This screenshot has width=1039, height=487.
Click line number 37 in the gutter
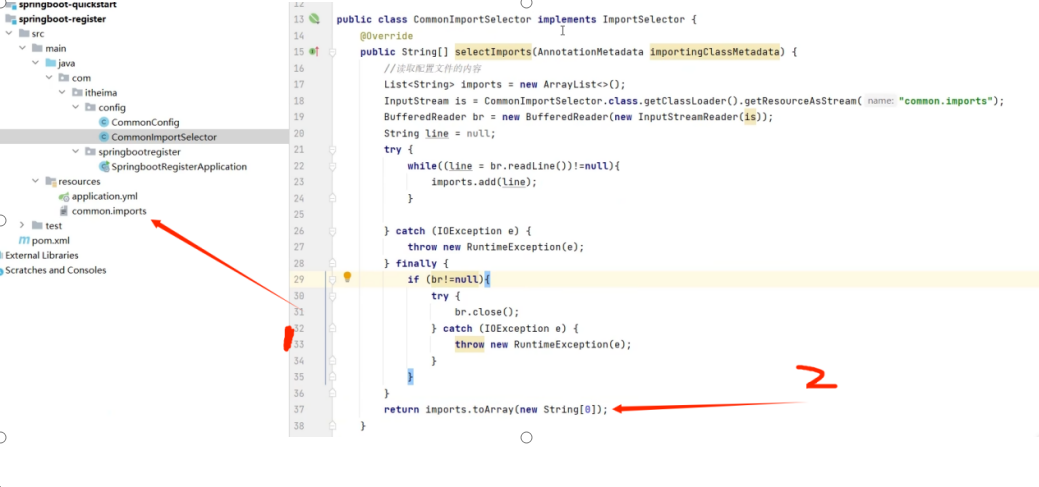click(298, 409)
